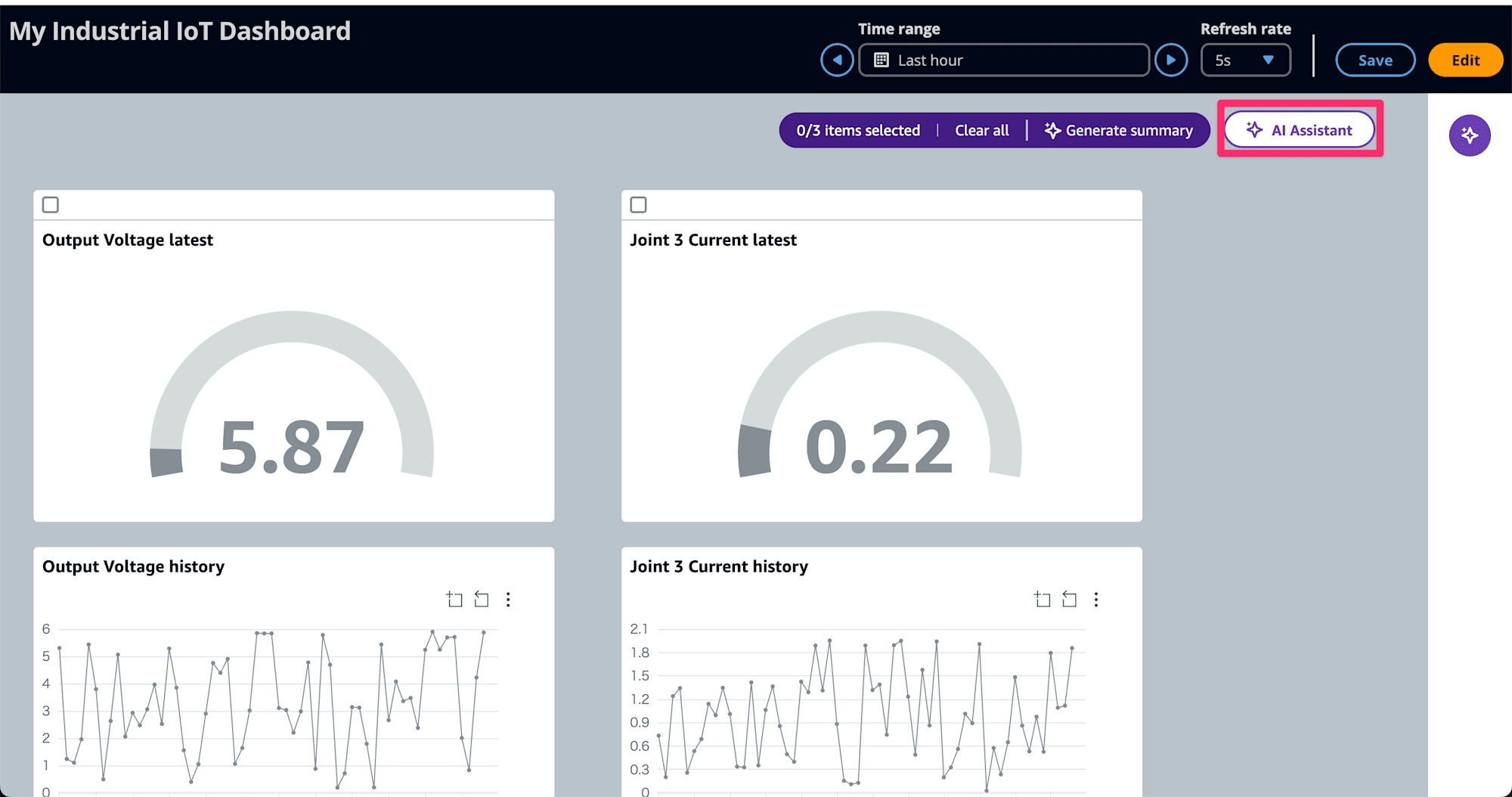Click the 5.87 gauge value
Image resolution: width=1512 pixels, height=797 pixels.
[x=292, y=448]
